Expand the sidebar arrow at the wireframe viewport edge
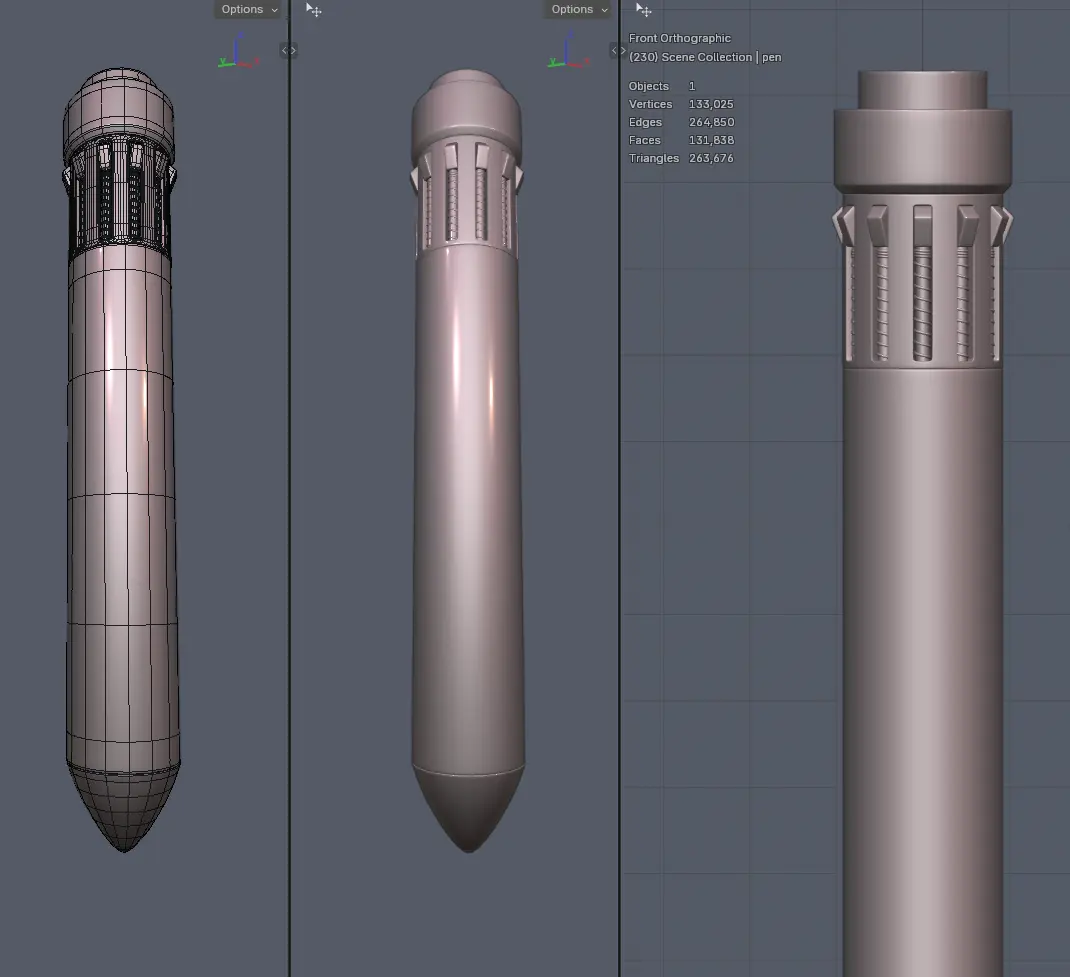1070x977 pixels. [288, 50]
